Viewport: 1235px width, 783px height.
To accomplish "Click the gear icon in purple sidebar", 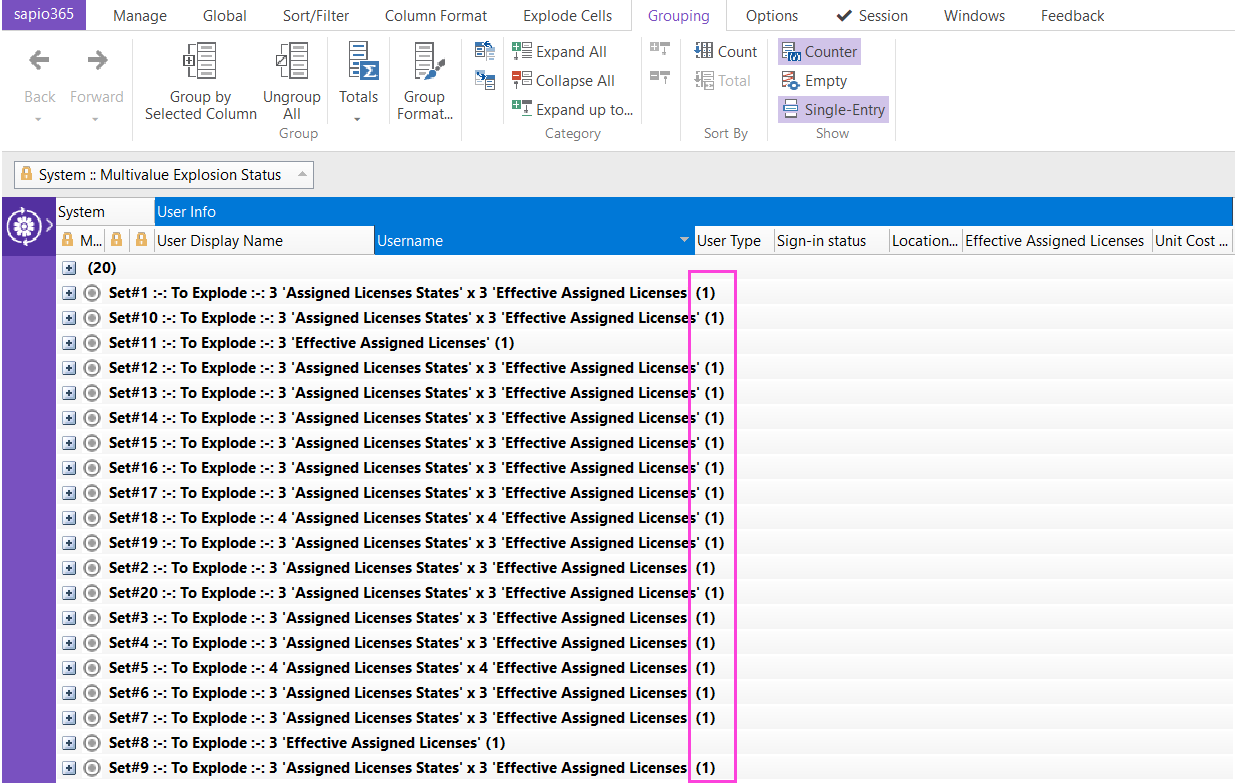I will pos(21,226).
